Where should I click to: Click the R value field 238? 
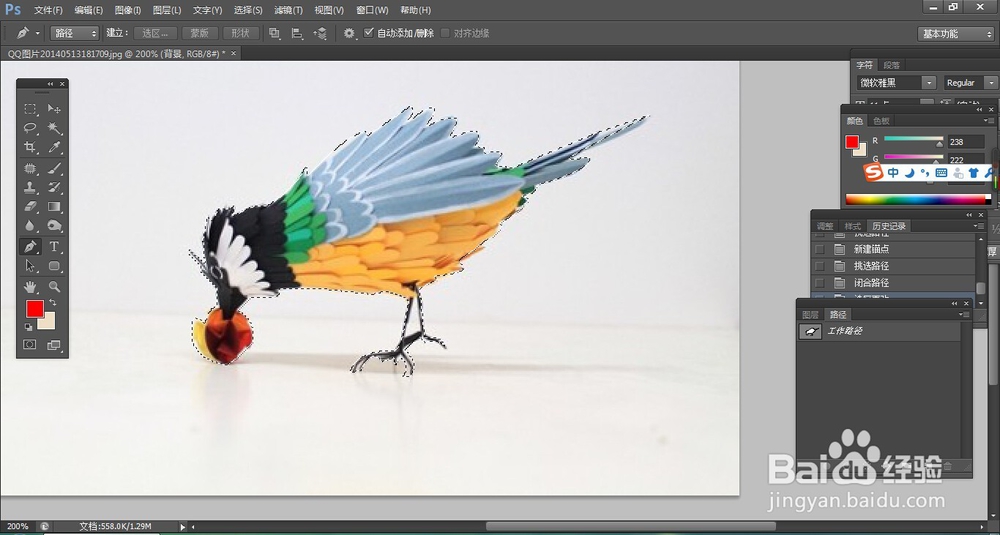[966, 142]
